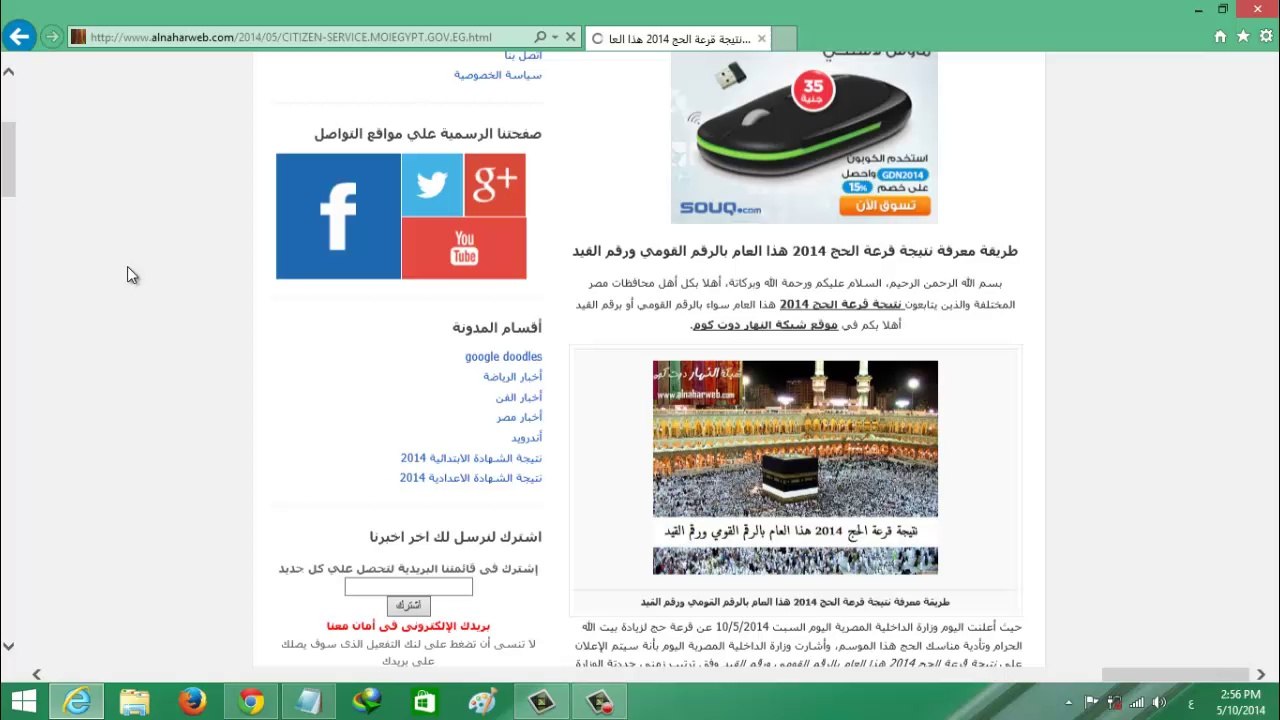The image size is (1280, 720).
Task: Click the article headline طريقة معرفة نتيجة قرعة الحج
Action: (x=795, y=251)
